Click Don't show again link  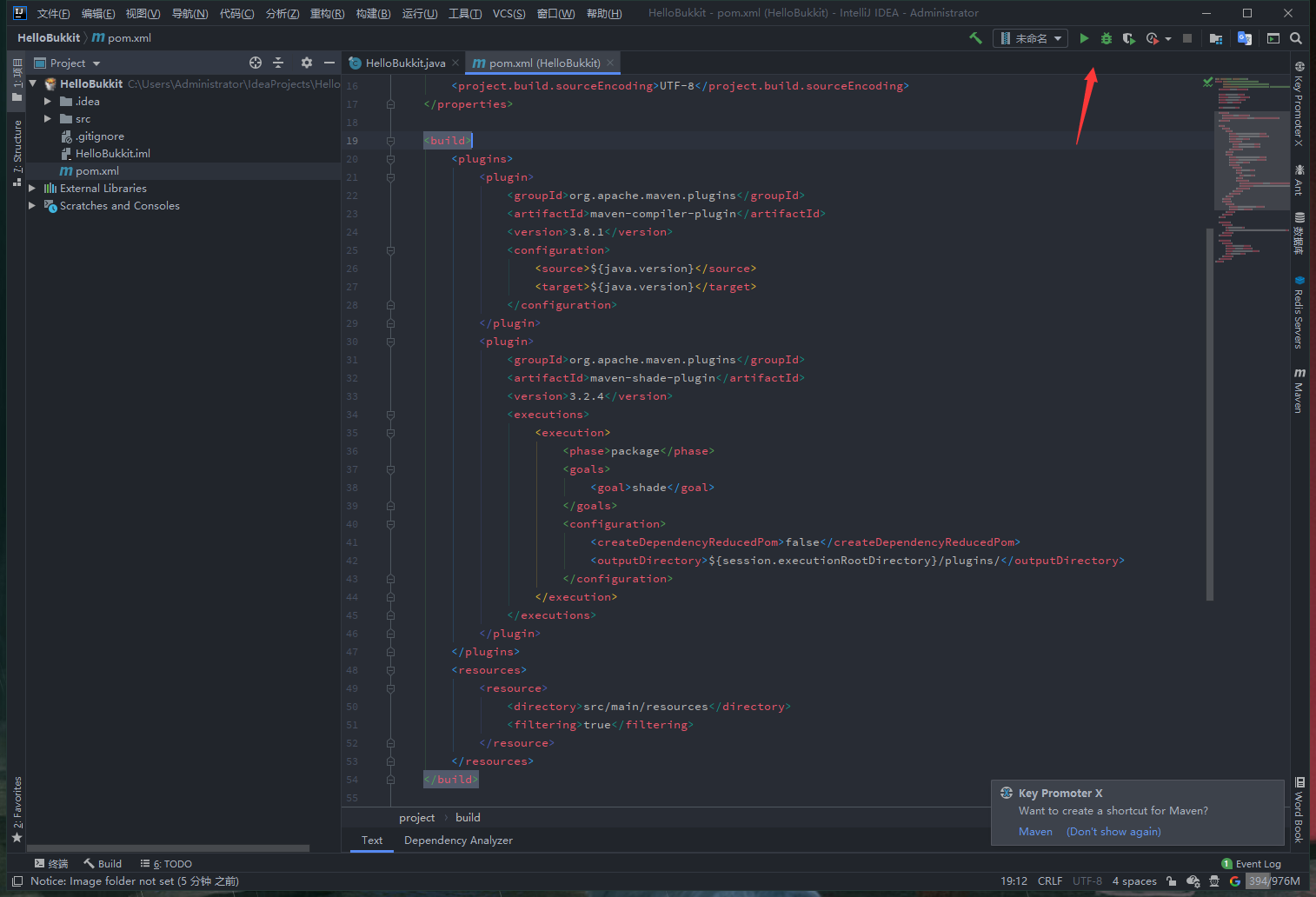tap(1113, 832)
